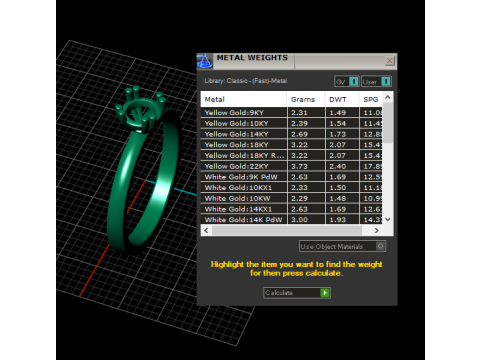480x360 pixels.
Task: Click the SPG column header
Action: (371, 99)
